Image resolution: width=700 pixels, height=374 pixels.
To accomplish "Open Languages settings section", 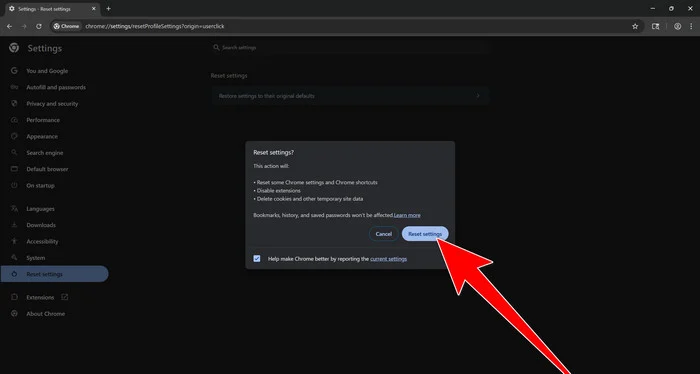I will [40, 209].
